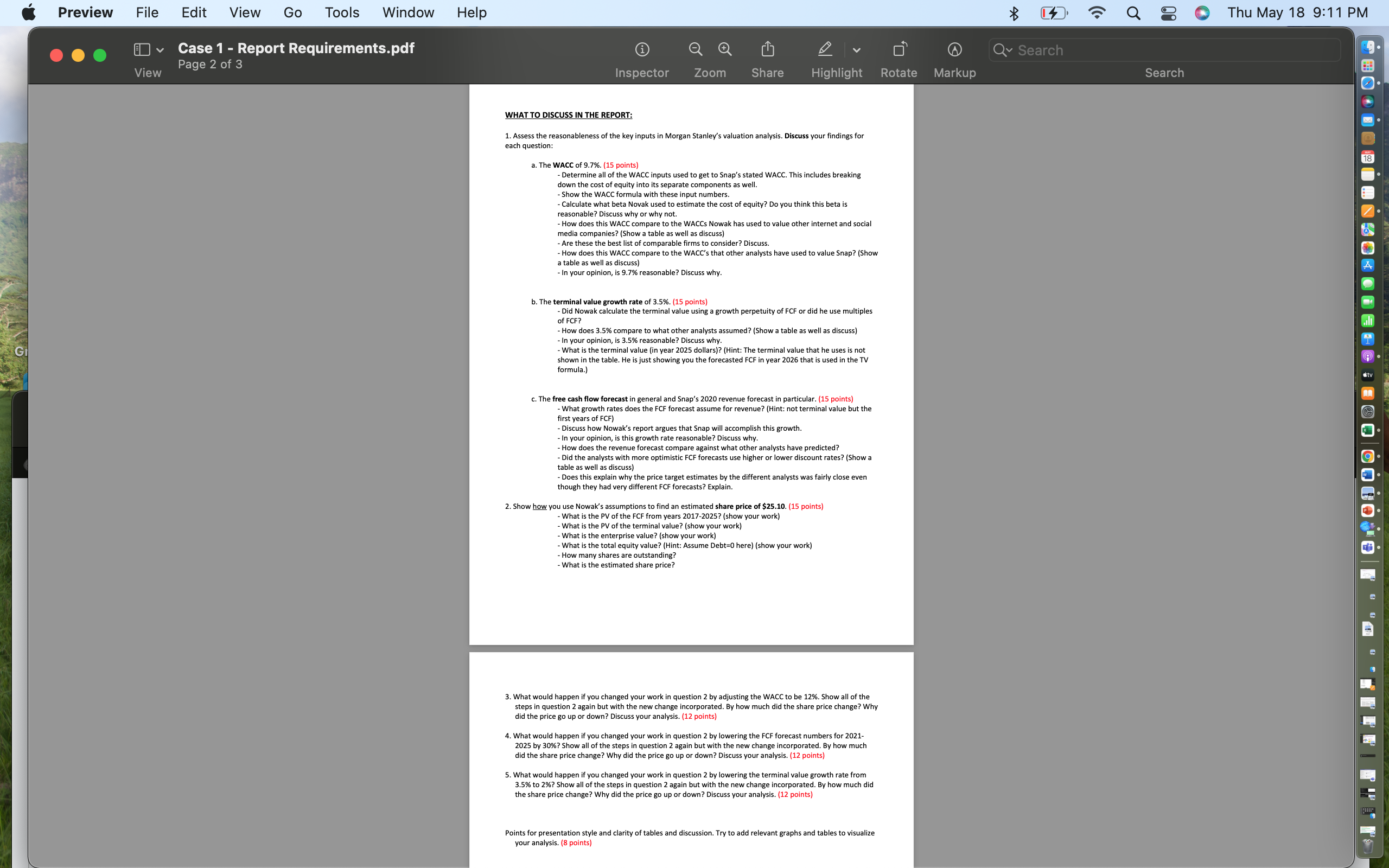Open Spotlight search in menu bar
The height and width of the screenshot is (868, 1389).
(x=1133, y=13)
